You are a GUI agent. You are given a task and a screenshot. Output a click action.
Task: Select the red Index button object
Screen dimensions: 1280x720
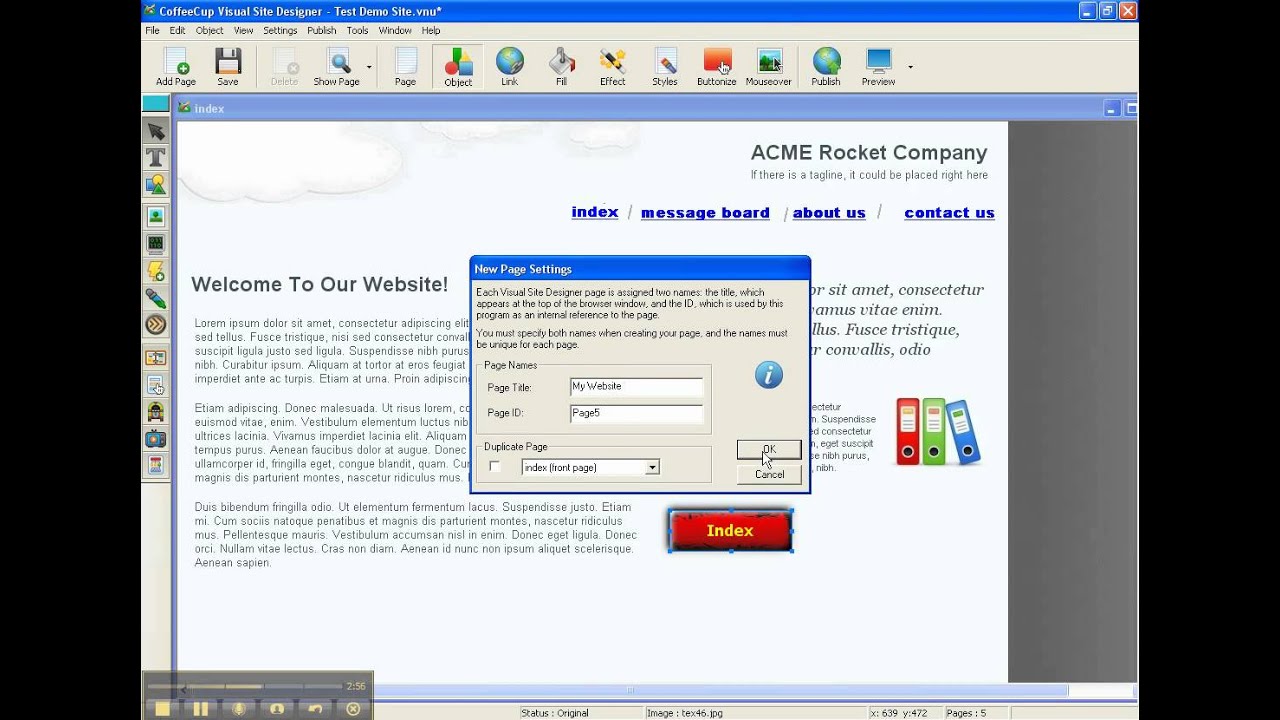click(x=730, y=531)
